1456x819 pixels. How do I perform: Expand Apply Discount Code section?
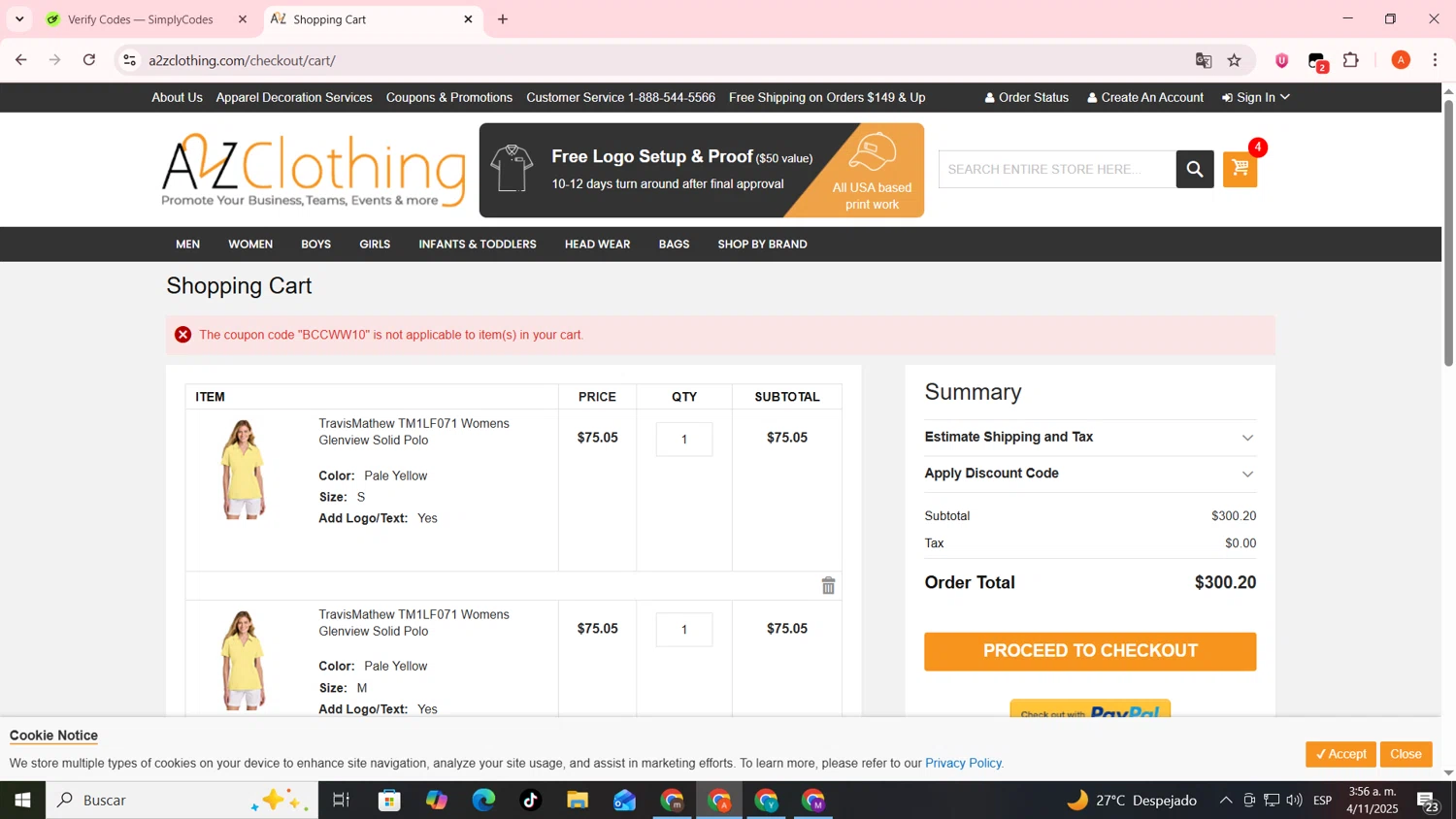click(x=1090, y=474)
